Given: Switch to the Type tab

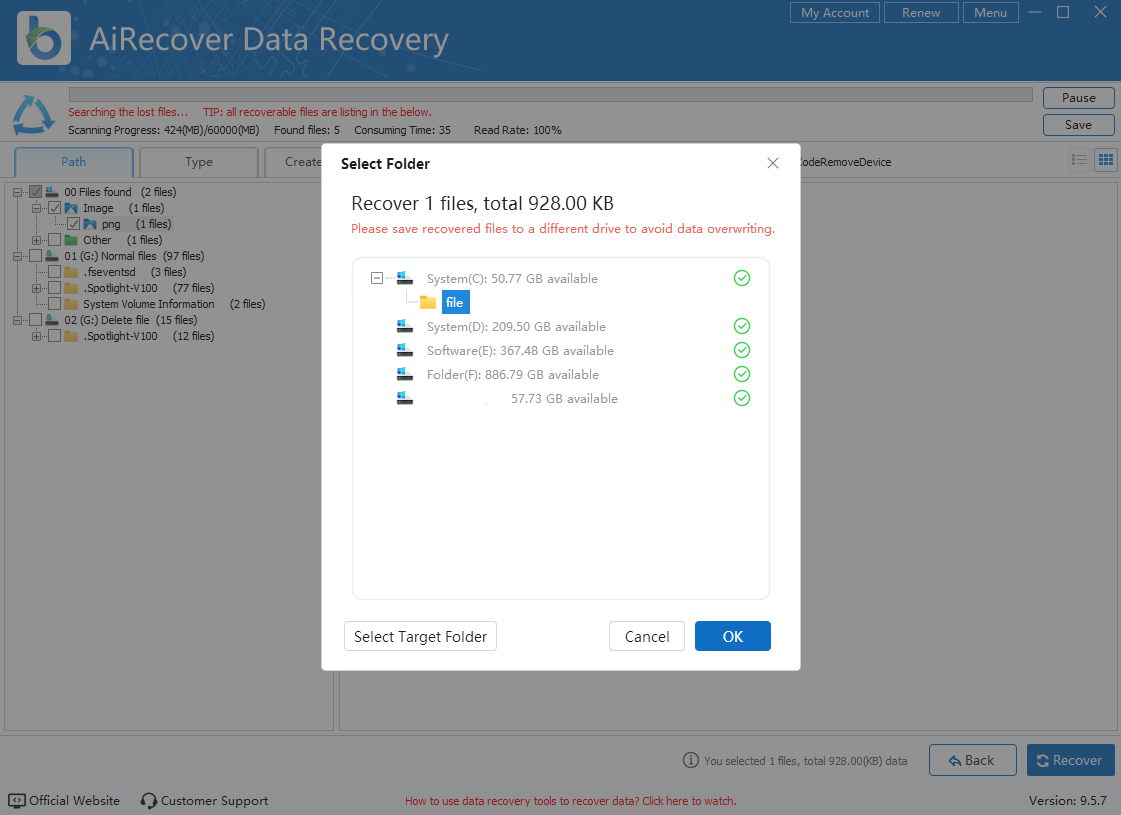Looking at the screenshot, I should (198, 162).
